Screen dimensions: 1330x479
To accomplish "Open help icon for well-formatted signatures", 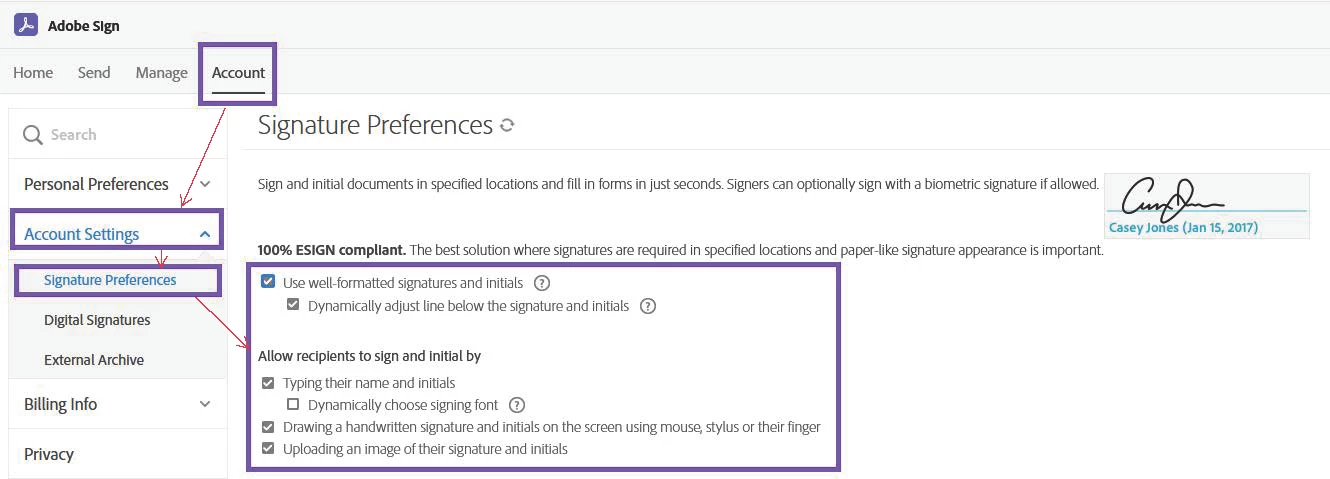I will [x=542, y=283].
